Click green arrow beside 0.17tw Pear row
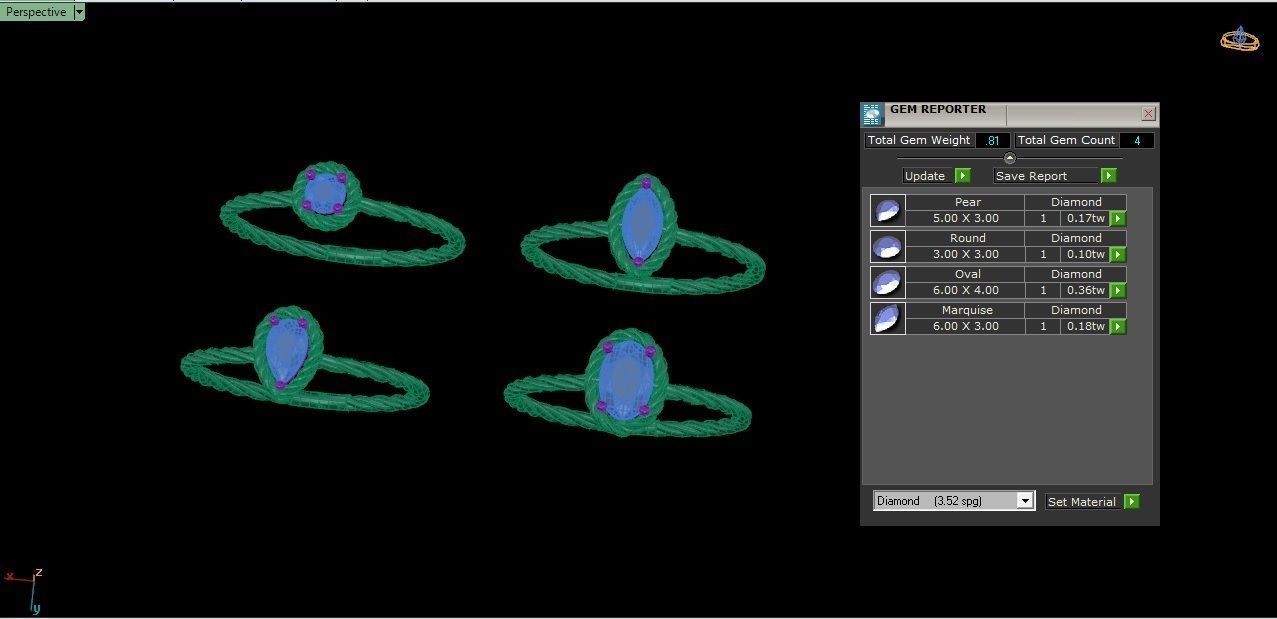Viewport: 1277px width, 619px height. click(x=1118, y=219)
